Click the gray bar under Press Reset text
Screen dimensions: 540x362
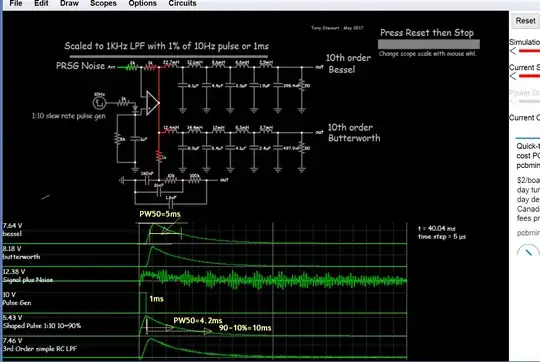[428, 44]
